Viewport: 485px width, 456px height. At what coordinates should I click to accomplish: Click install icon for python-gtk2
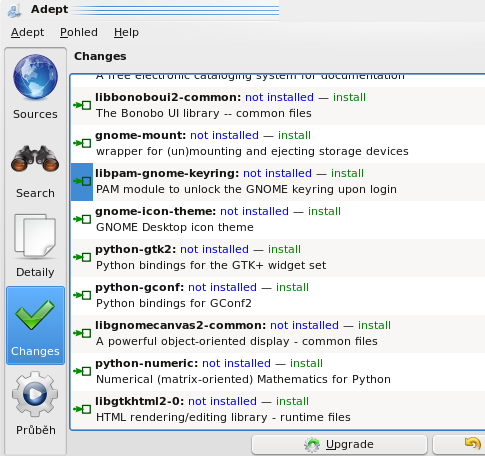tap(82, 257)
